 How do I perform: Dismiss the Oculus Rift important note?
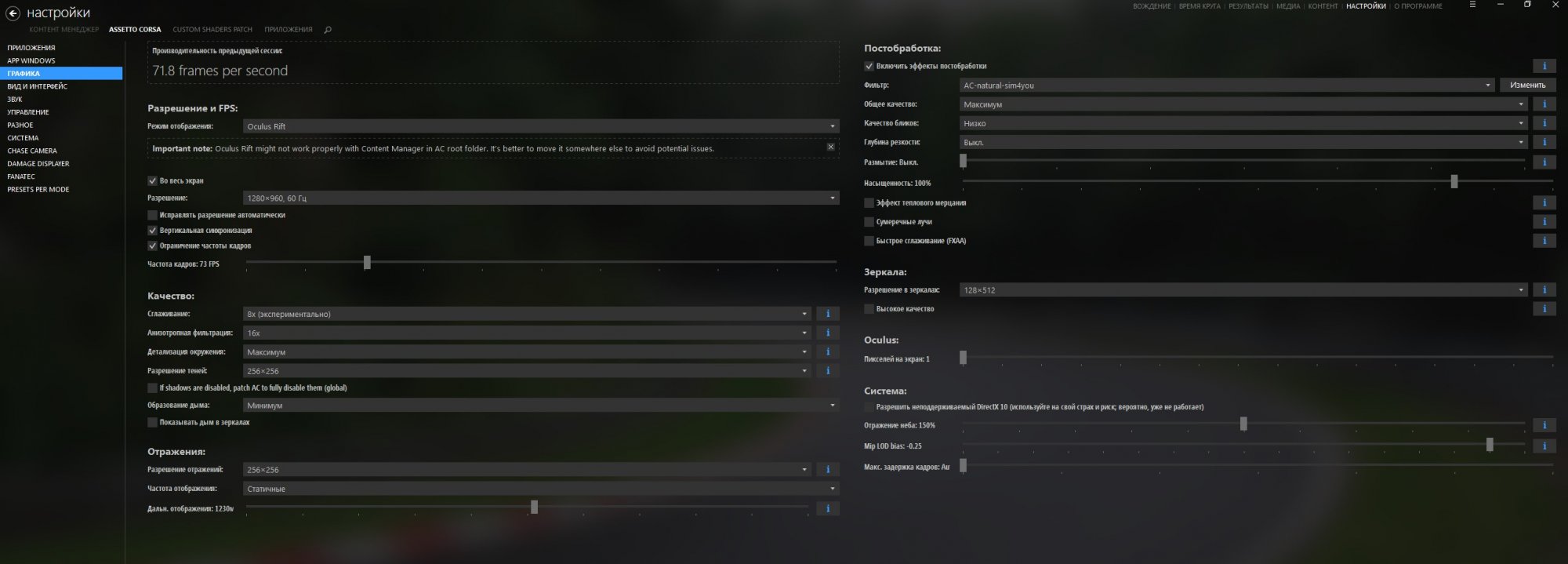click(830, 147)
